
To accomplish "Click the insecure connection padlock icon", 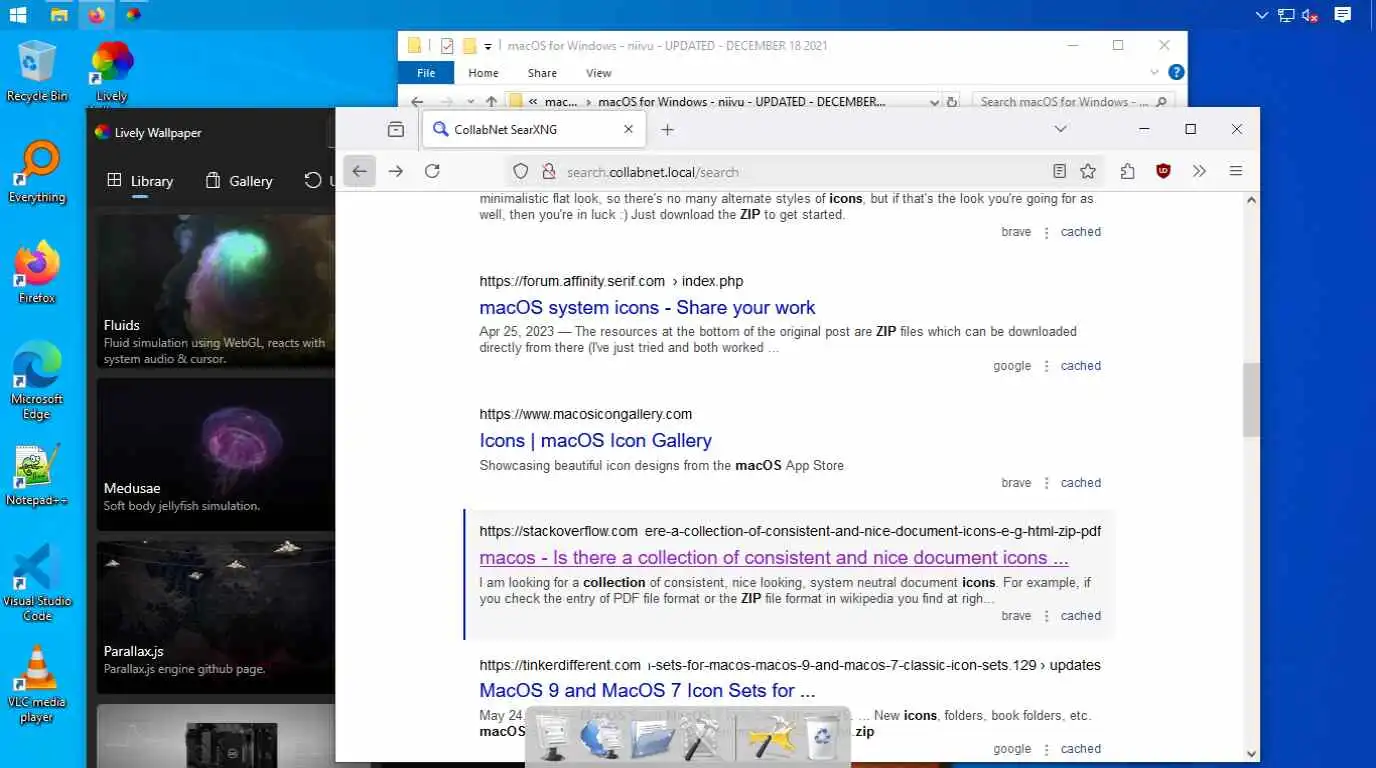I will (x=548, y=171).
